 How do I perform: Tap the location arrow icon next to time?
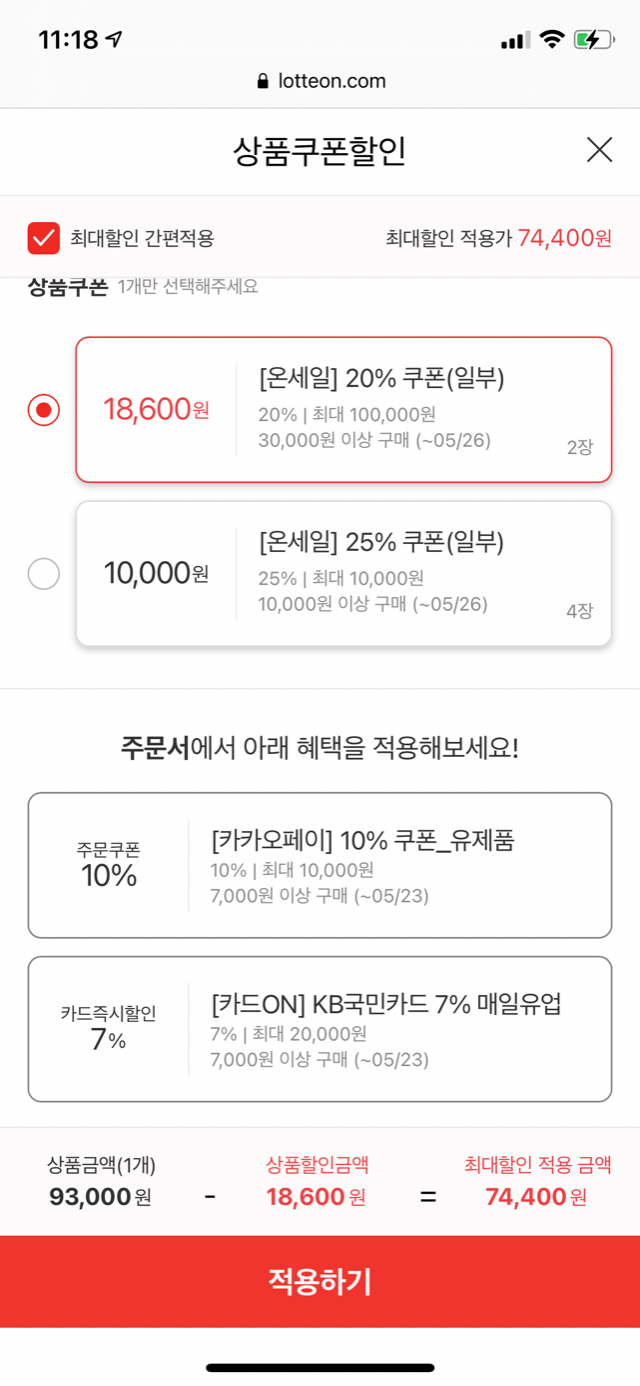(115, 40)
